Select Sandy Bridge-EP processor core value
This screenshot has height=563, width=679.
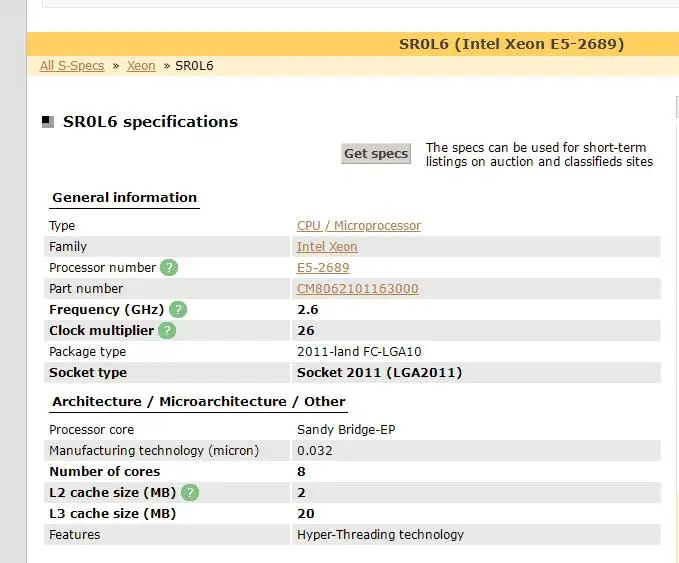pyautogui.click(x=346, y=430)
